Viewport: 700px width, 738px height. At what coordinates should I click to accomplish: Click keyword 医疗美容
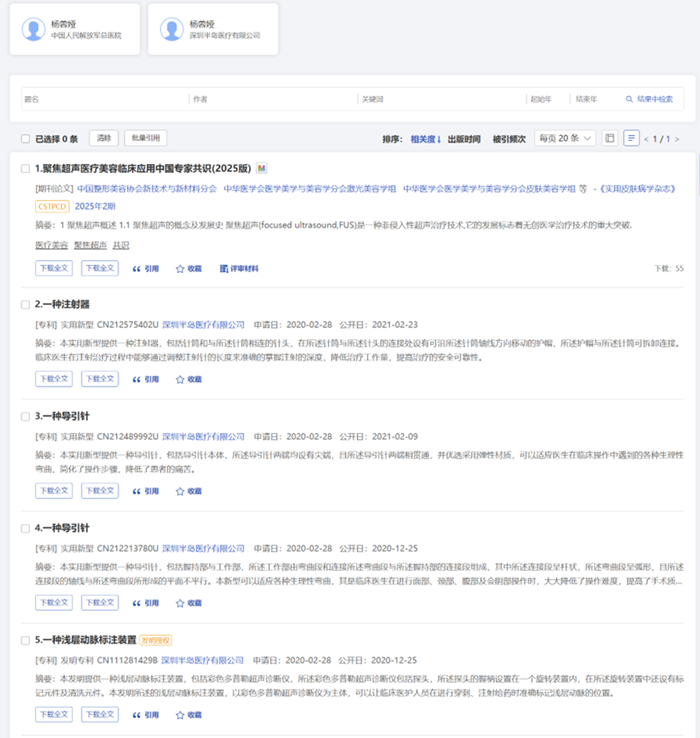tap(52, 245)
